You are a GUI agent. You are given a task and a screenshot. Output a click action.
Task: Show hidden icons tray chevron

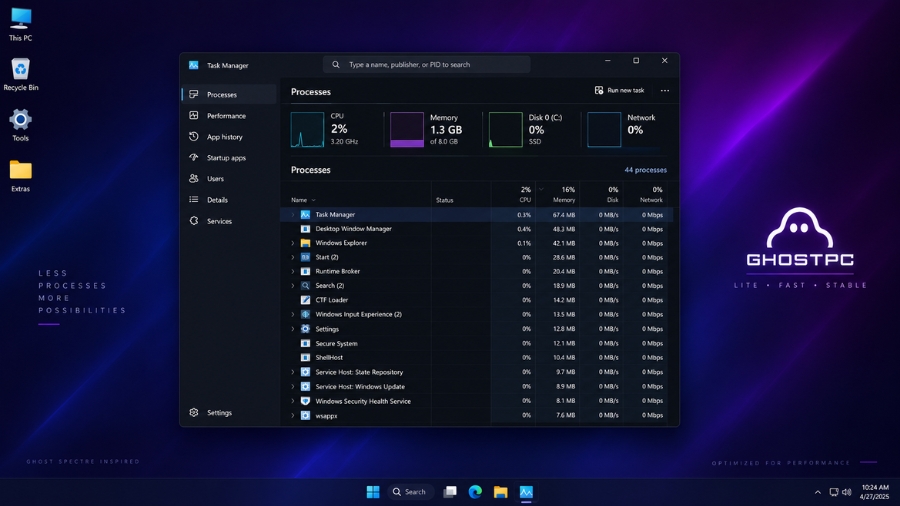coord(817,492)
